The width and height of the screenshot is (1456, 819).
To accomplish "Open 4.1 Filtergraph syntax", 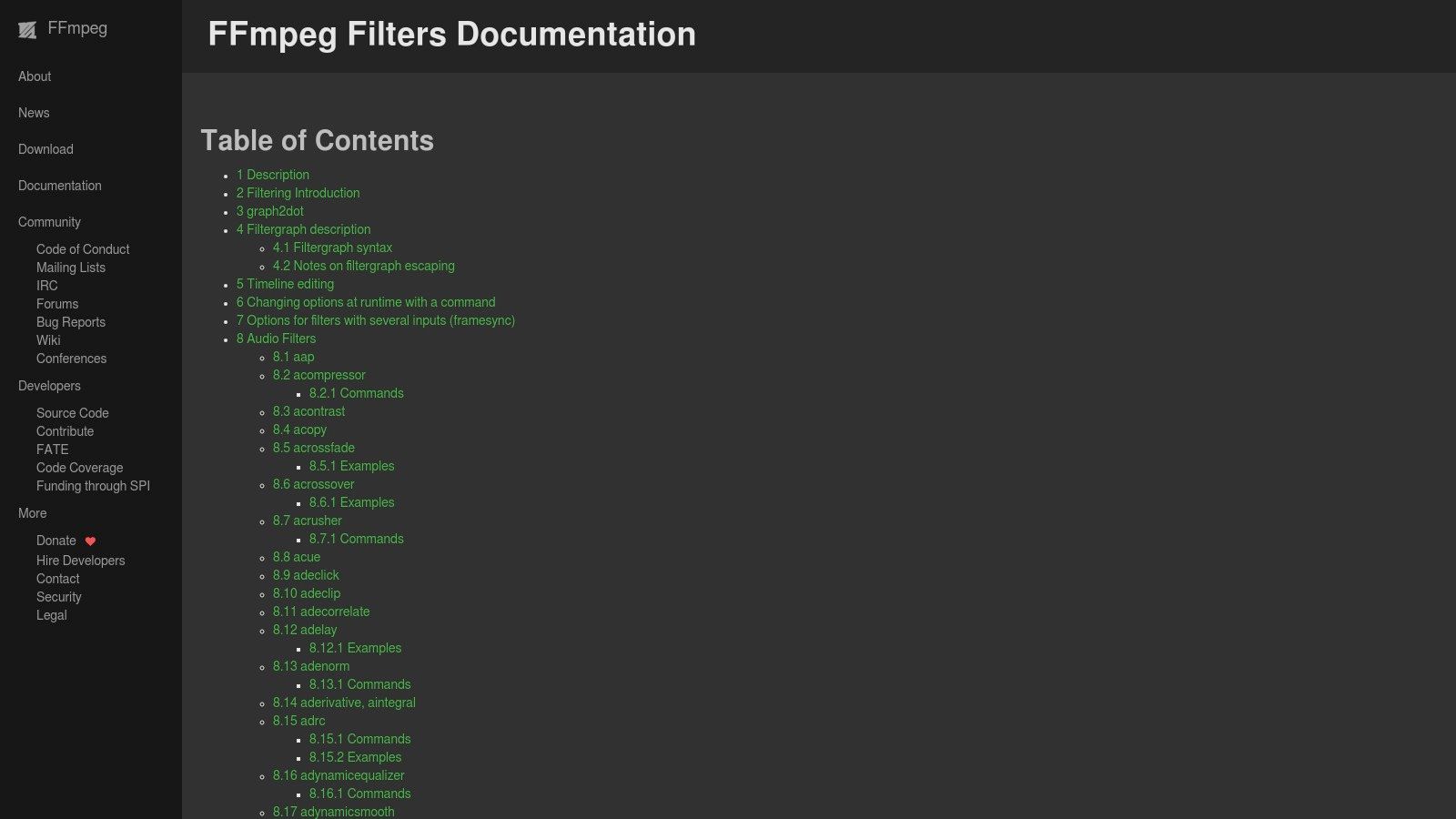I will point(332,248).
